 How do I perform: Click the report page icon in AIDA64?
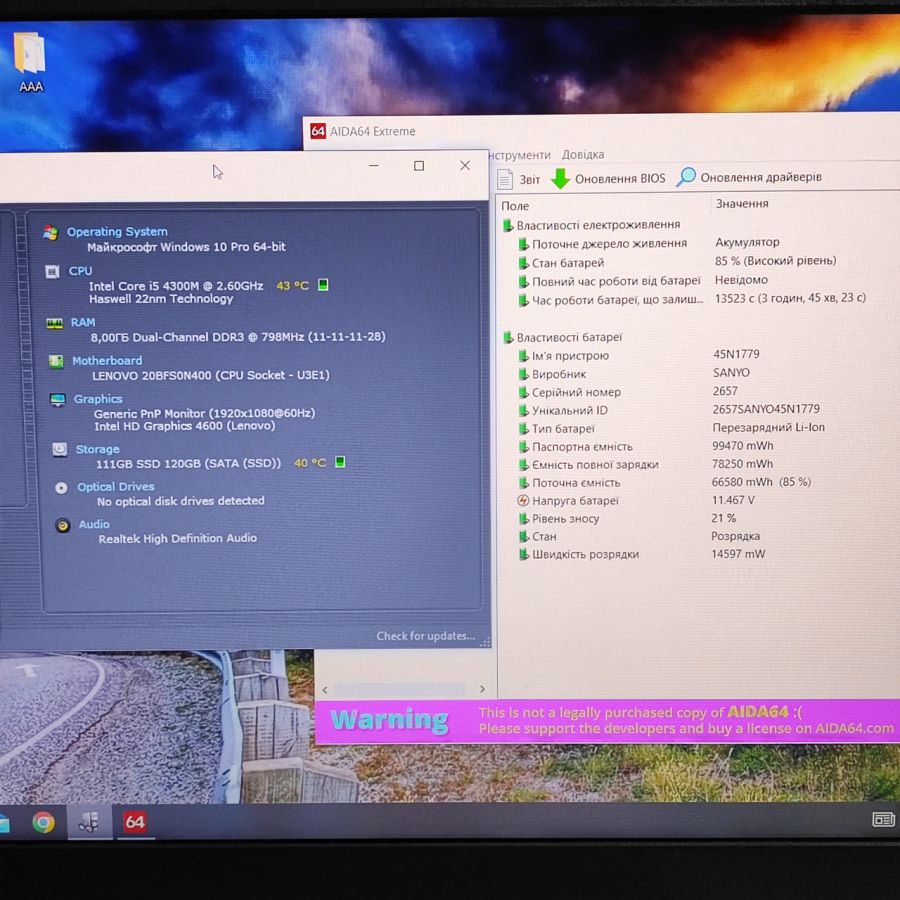point(505,180)
